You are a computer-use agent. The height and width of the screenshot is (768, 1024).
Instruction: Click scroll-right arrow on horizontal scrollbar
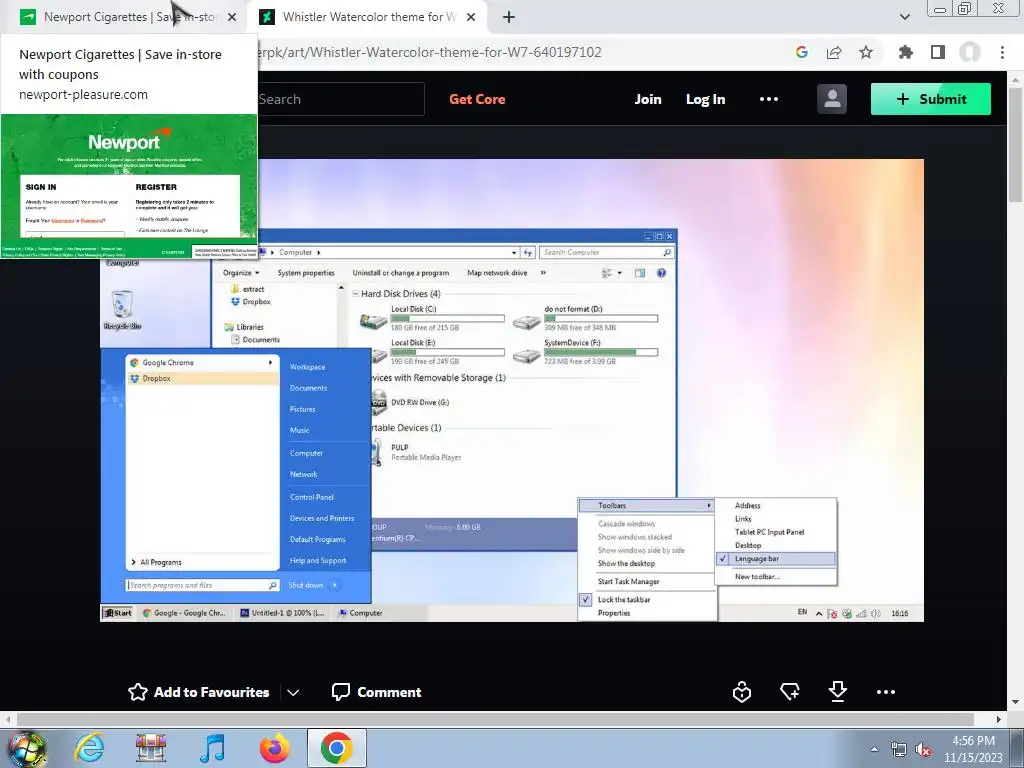click(999, 719)
